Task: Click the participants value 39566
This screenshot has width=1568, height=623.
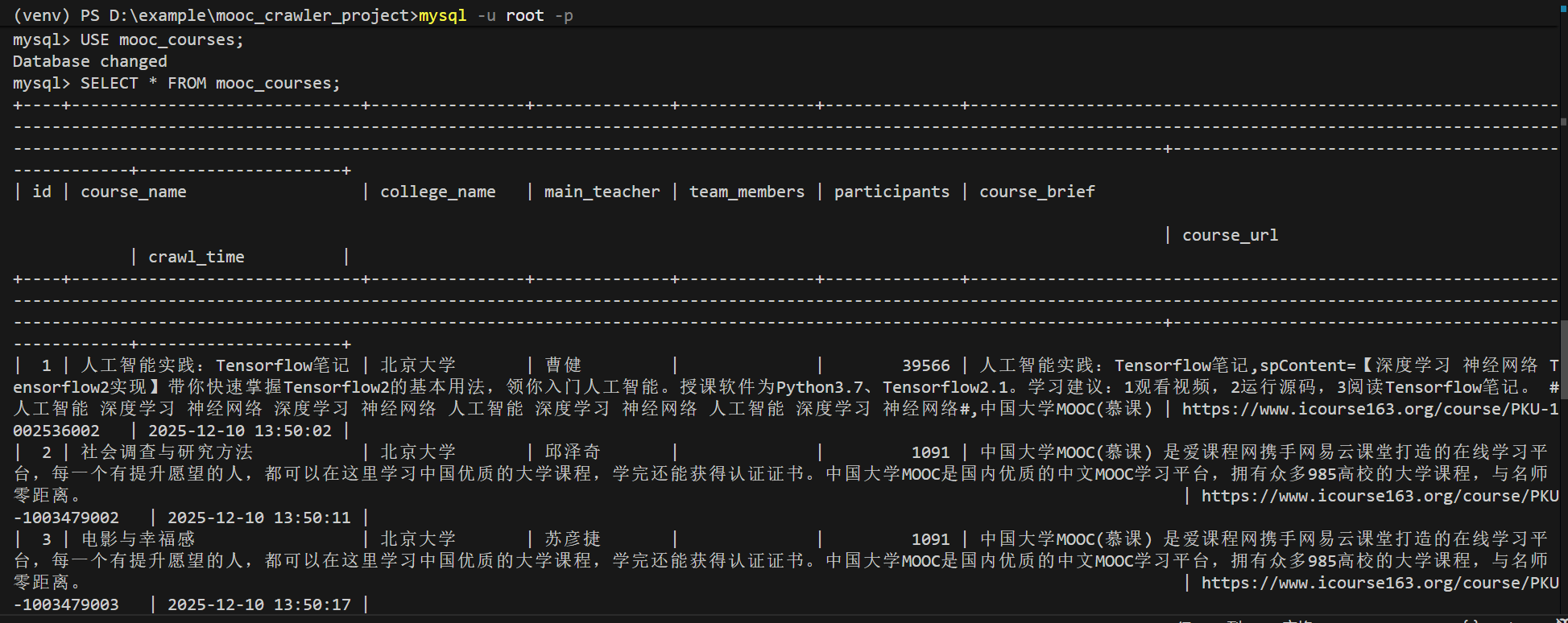Action: pos(926,365)
